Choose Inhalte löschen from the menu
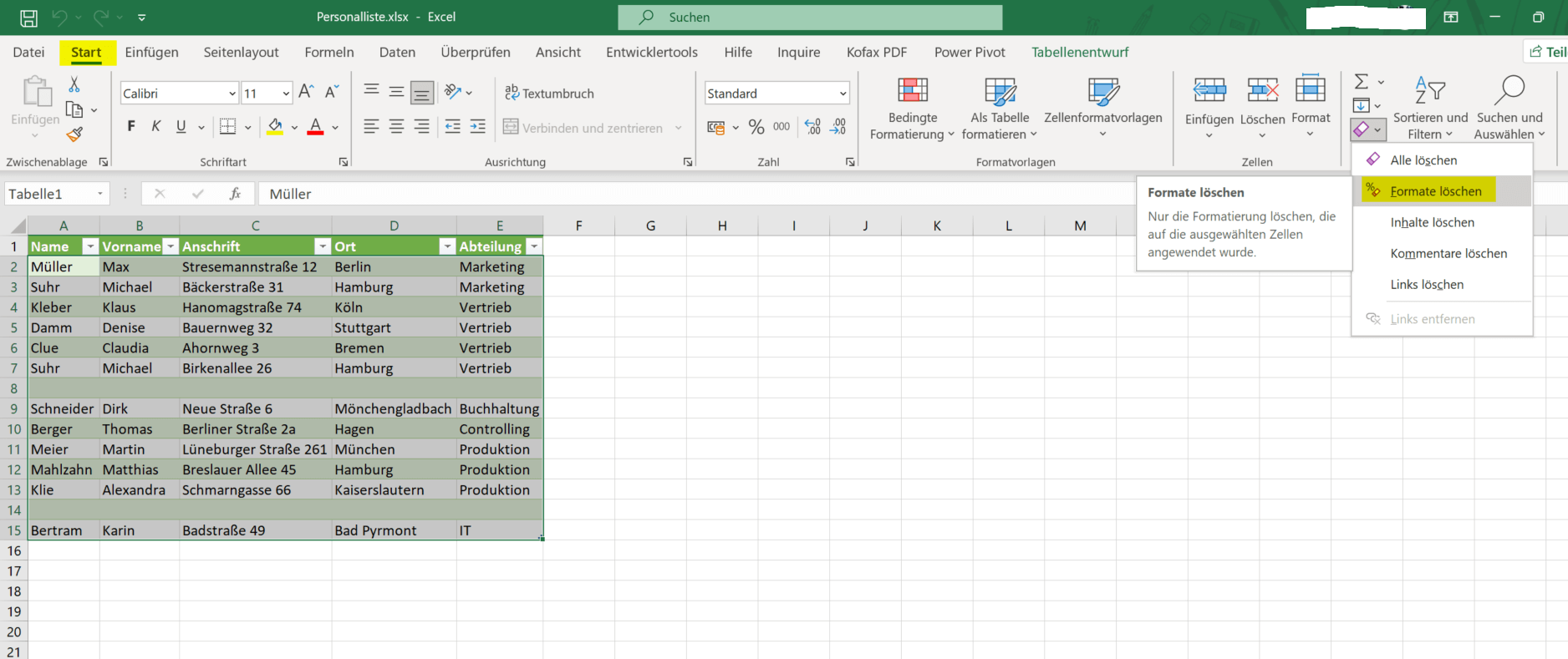Viewport: 1568px width, 659px height. [1442, 222]
